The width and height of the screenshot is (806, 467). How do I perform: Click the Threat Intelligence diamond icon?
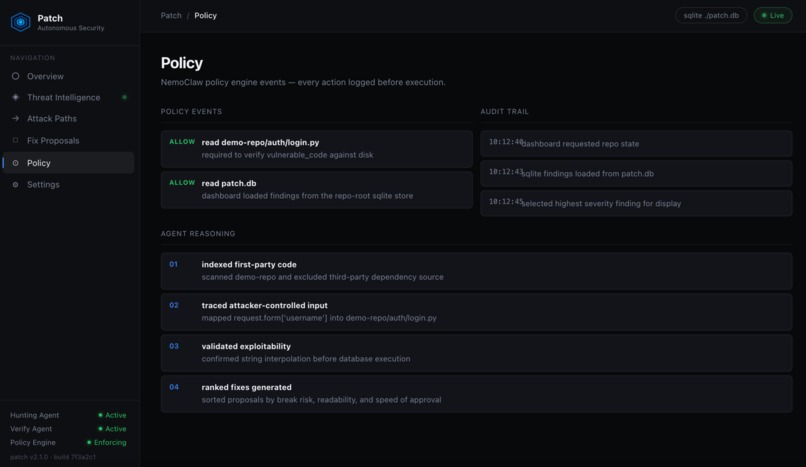[x=15, y=97]
